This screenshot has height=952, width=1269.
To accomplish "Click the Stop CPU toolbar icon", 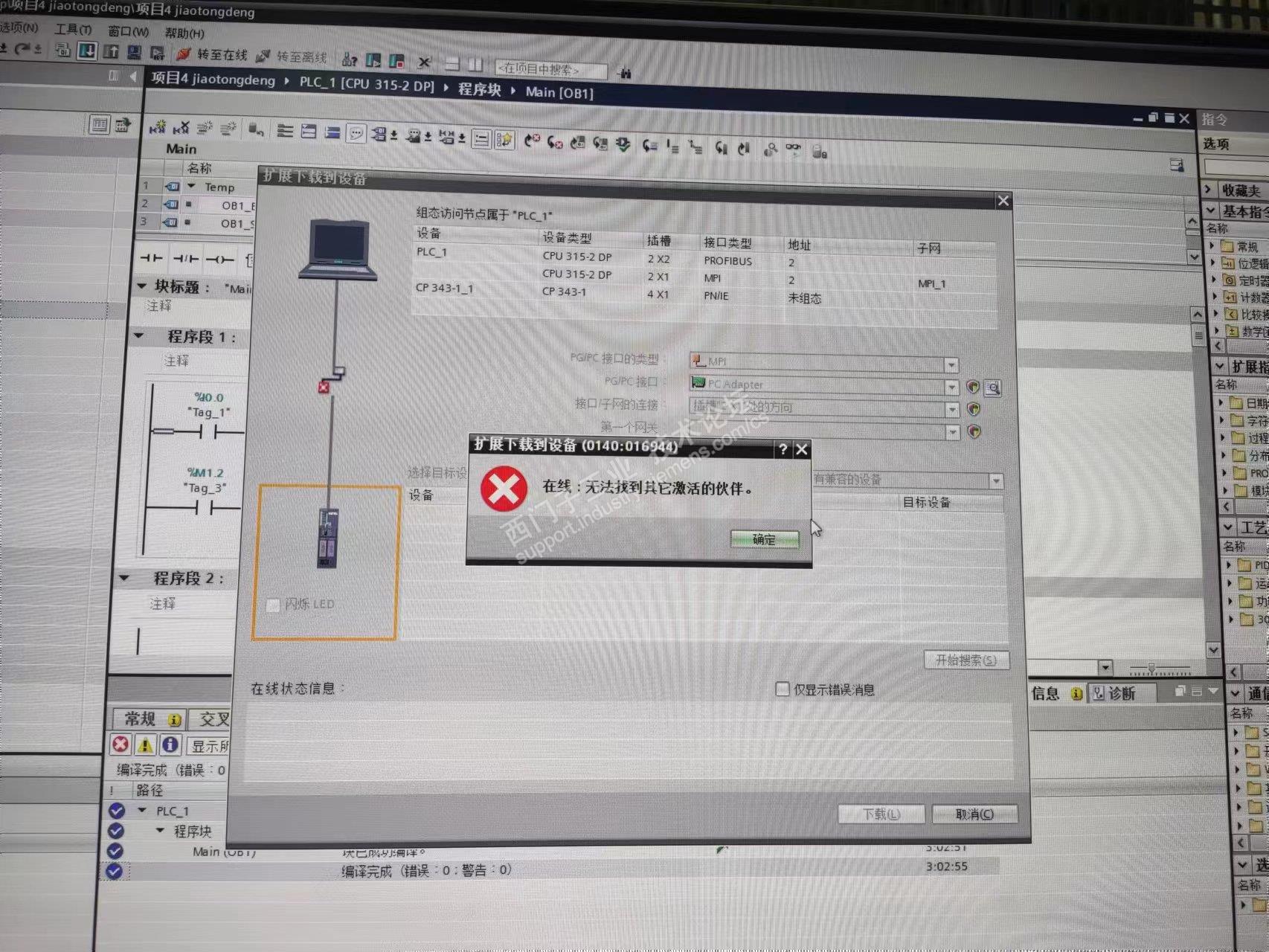I will [x=396, y=61].
